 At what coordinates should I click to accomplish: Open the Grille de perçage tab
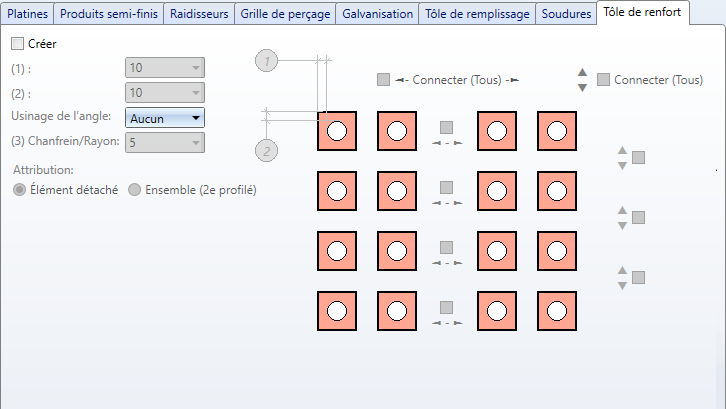284,14
